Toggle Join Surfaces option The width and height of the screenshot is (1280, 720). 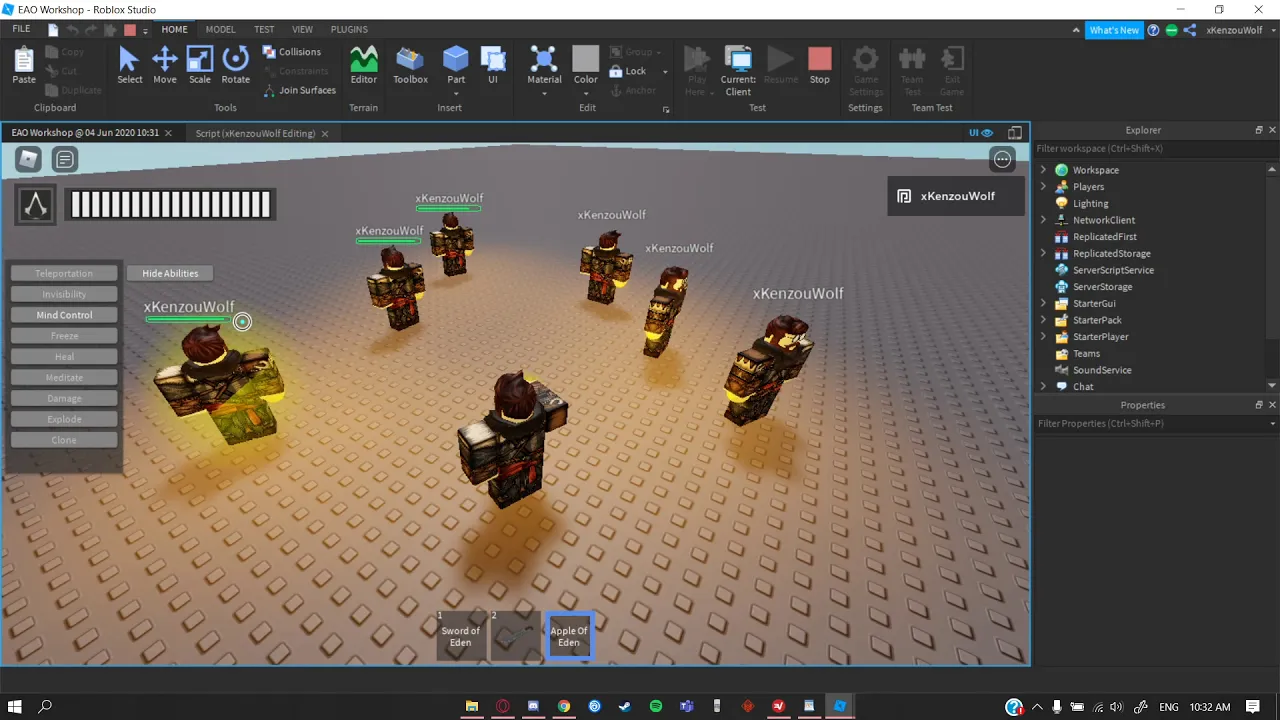point(300,90)
